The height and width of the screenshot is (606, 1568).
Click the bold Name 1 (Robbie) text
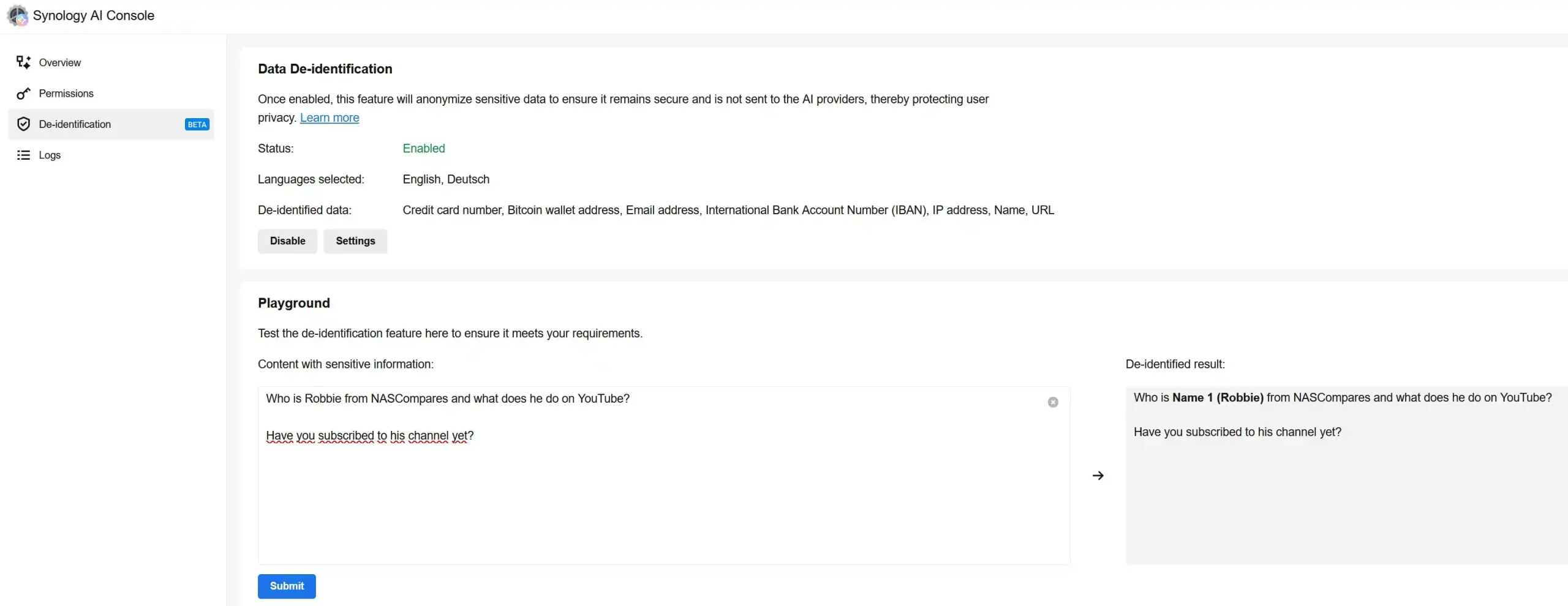(x=1218, y=398)
